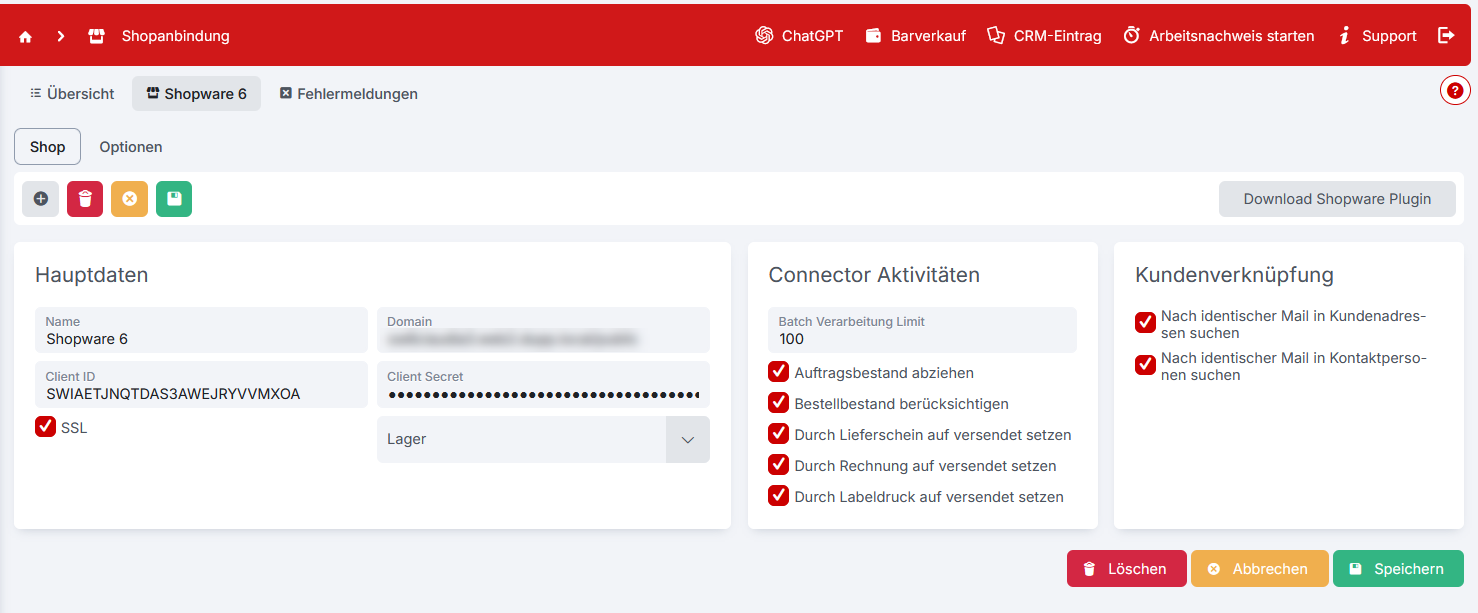Start Arbeitsnachweis timer in header
The width and height of the screenshot is (1478, 613).
pyautogui.click(x=1218, y=36)
